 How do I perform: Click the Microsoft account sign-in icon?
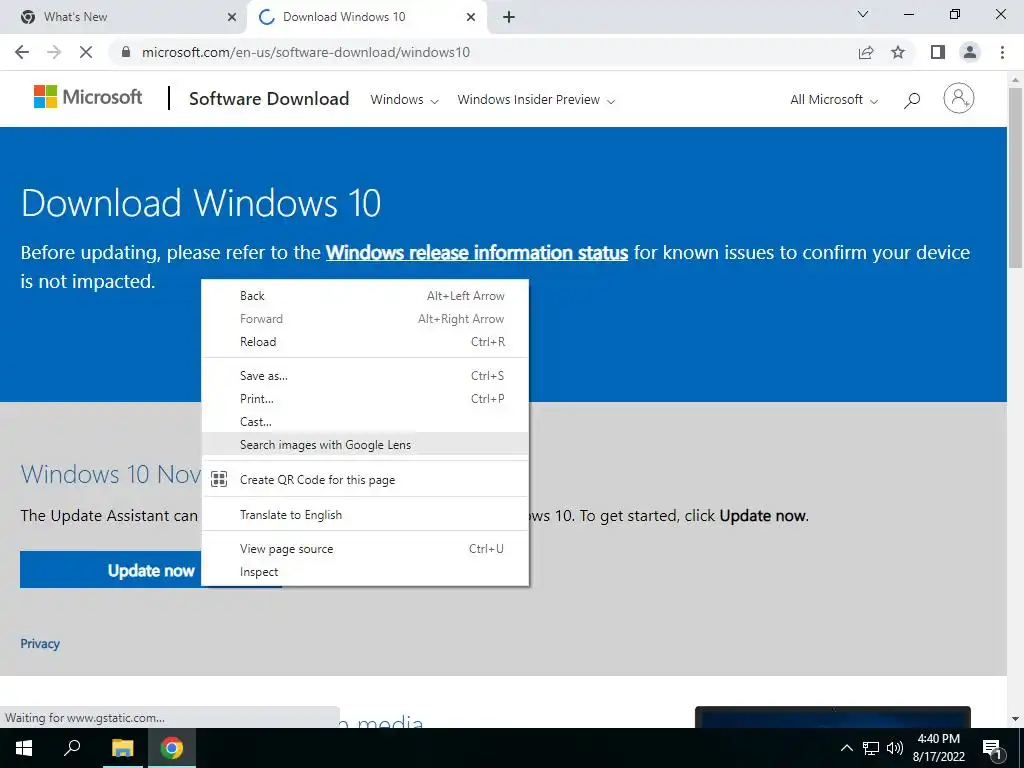coord(959,99)
